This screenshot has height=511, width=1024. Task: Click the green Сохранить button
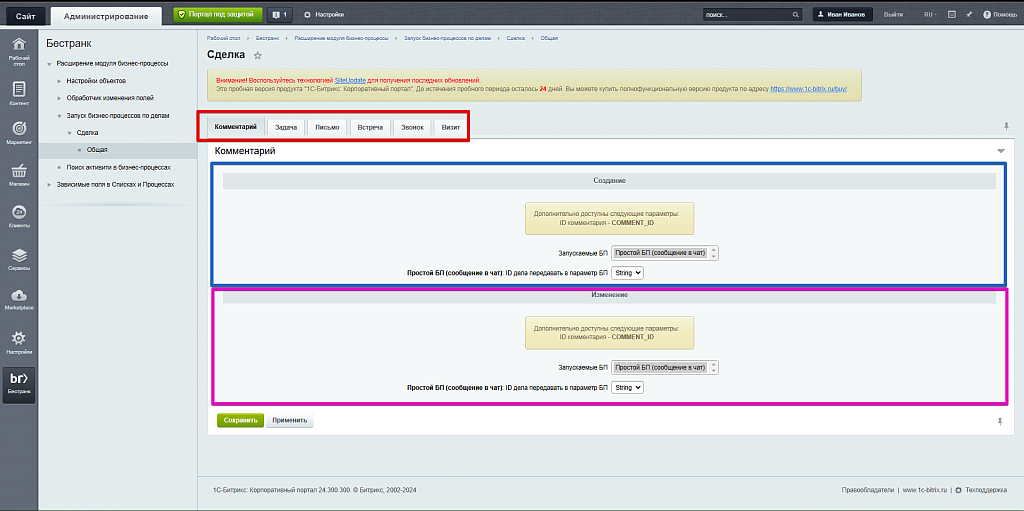click(x=240, y=420)
